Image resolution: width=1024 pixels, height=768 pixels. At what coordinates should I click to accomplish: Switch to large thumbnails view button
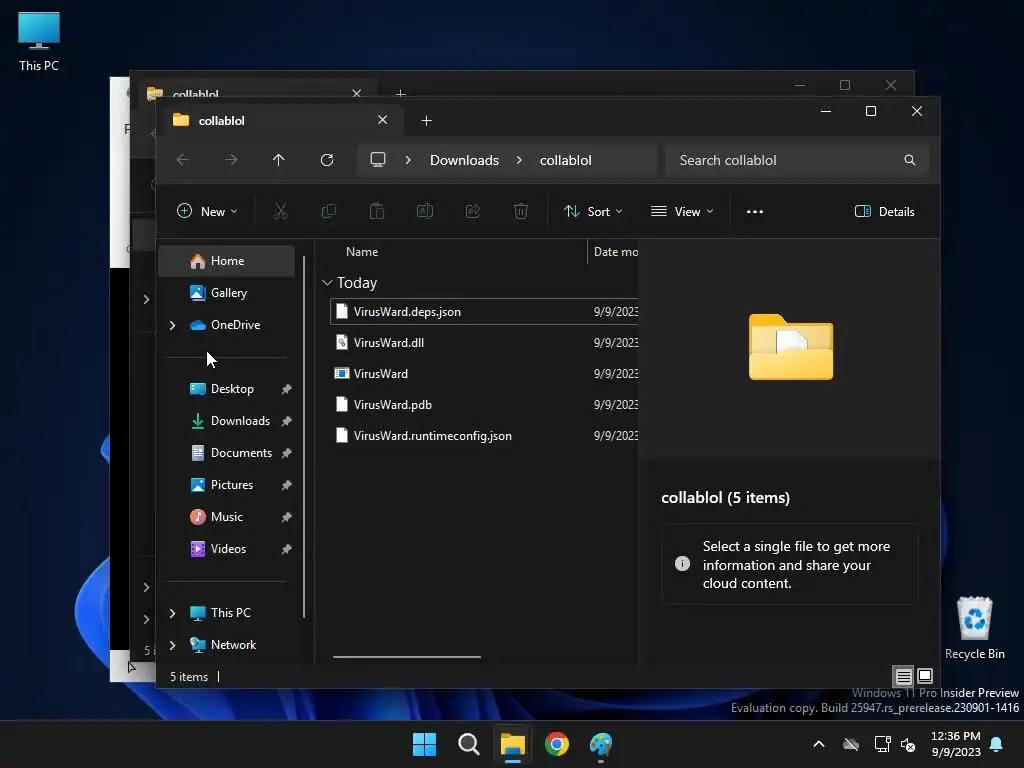coord(925,676)
